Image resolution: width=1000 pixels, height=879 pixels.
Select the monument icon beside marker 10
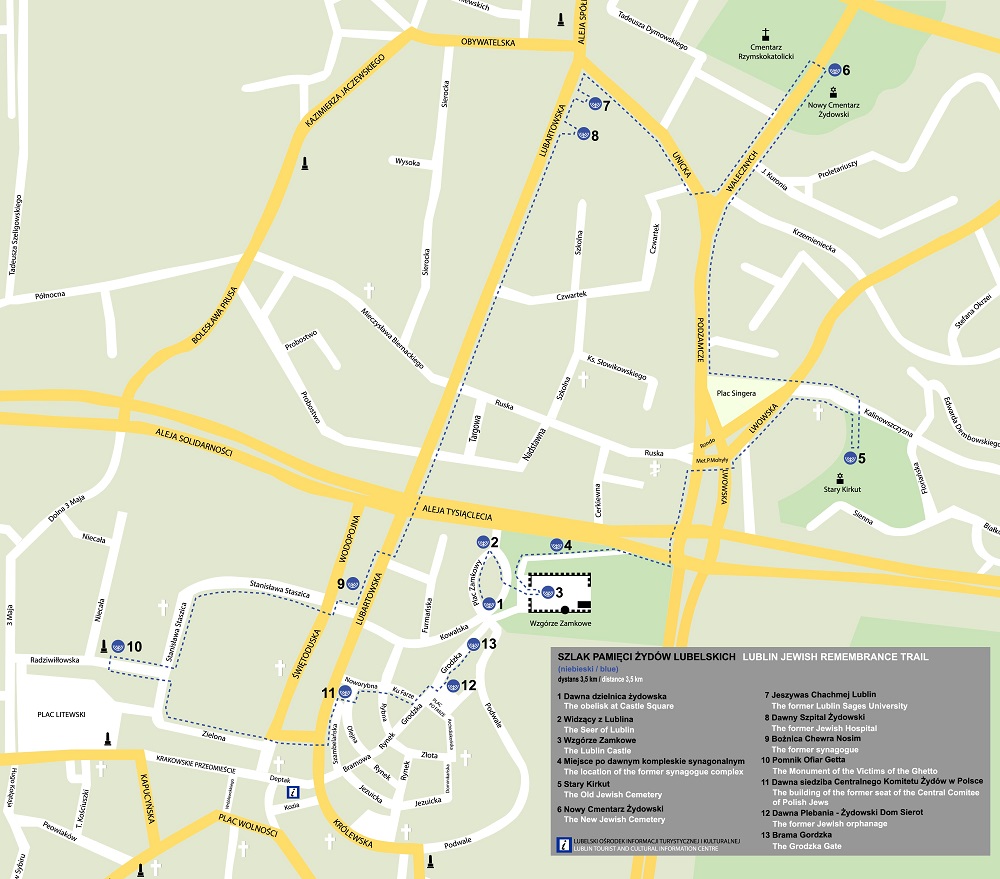(104, 646)
